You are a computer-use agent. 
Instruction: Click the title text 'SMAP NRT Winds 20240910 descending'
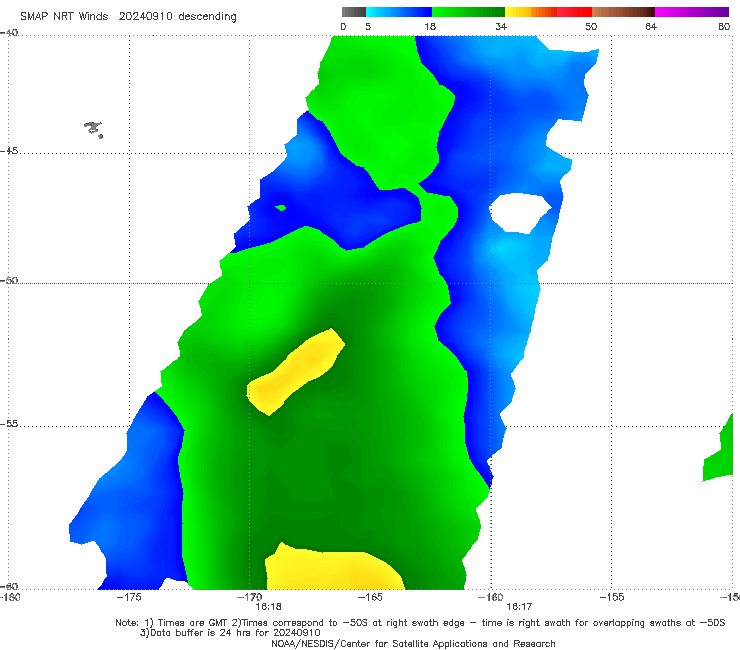(x=128, y=16)
